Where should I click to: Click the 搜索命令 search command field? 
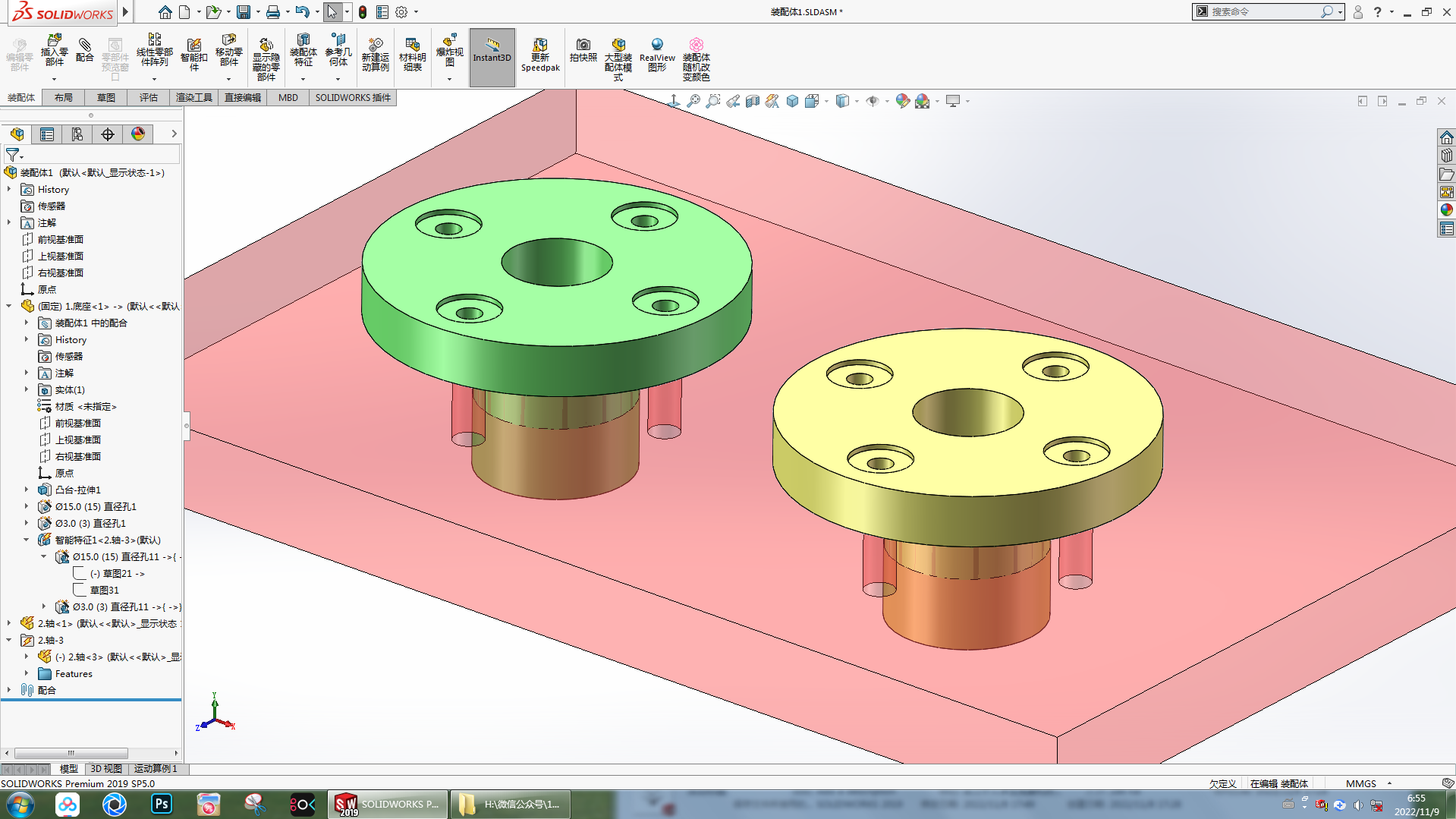tap(1263, 11)
